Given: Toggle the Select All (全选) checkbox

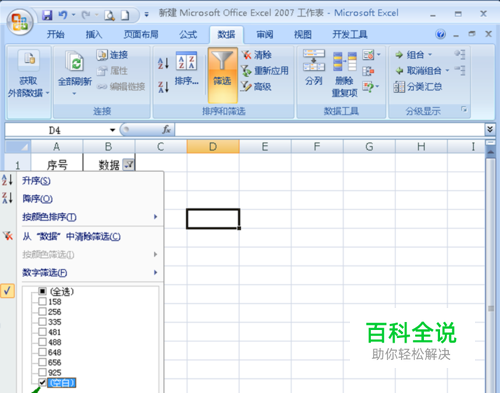Looking at the screenshot, I should (42, 292).
